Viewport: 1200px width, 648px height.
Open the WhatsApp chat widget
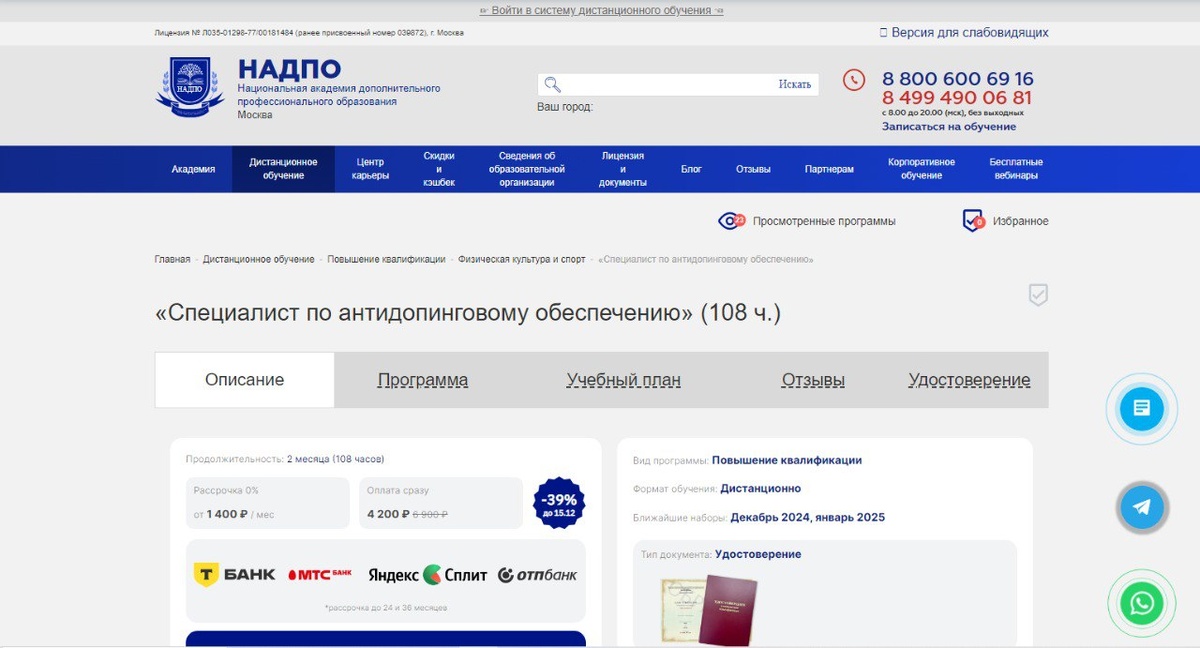pos(1141,603)
